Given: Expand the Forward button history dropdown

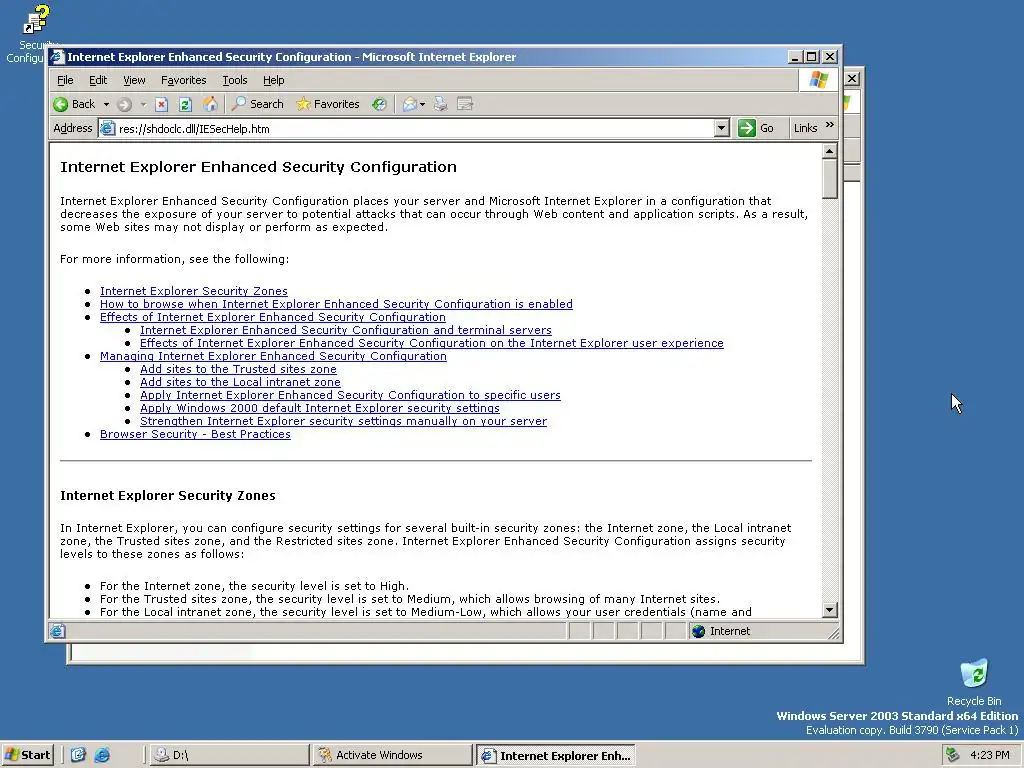Looking at the screenshot, I should (x=143, y=104).
